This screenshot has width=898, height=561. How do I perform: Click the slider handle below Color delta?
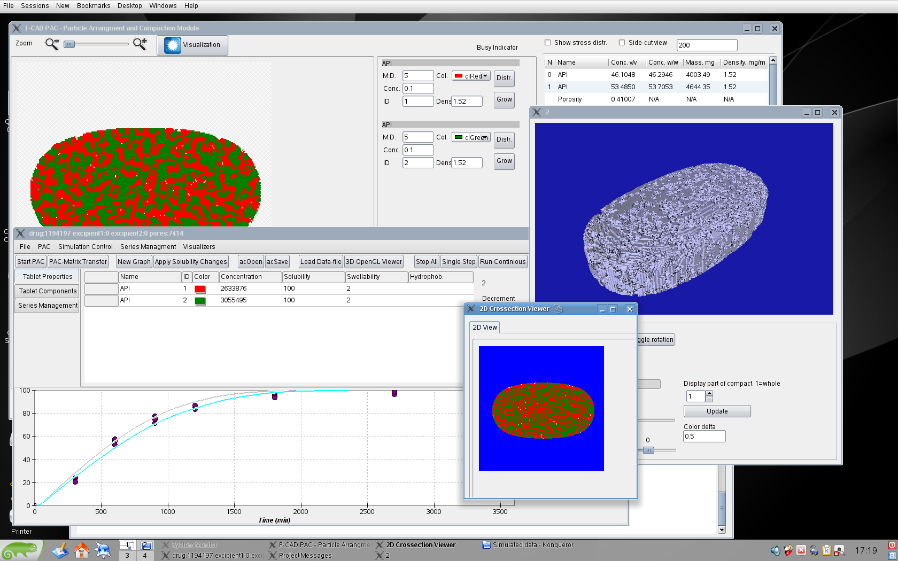pyautogui.click(x=648, y=451)
